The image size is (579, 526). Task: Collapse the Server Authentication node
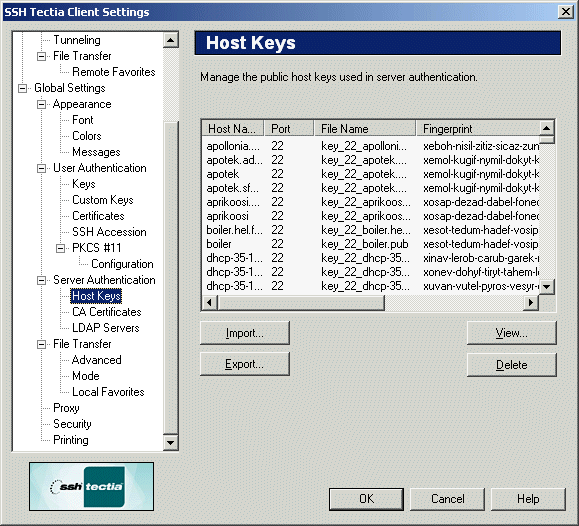pos(42,280)
